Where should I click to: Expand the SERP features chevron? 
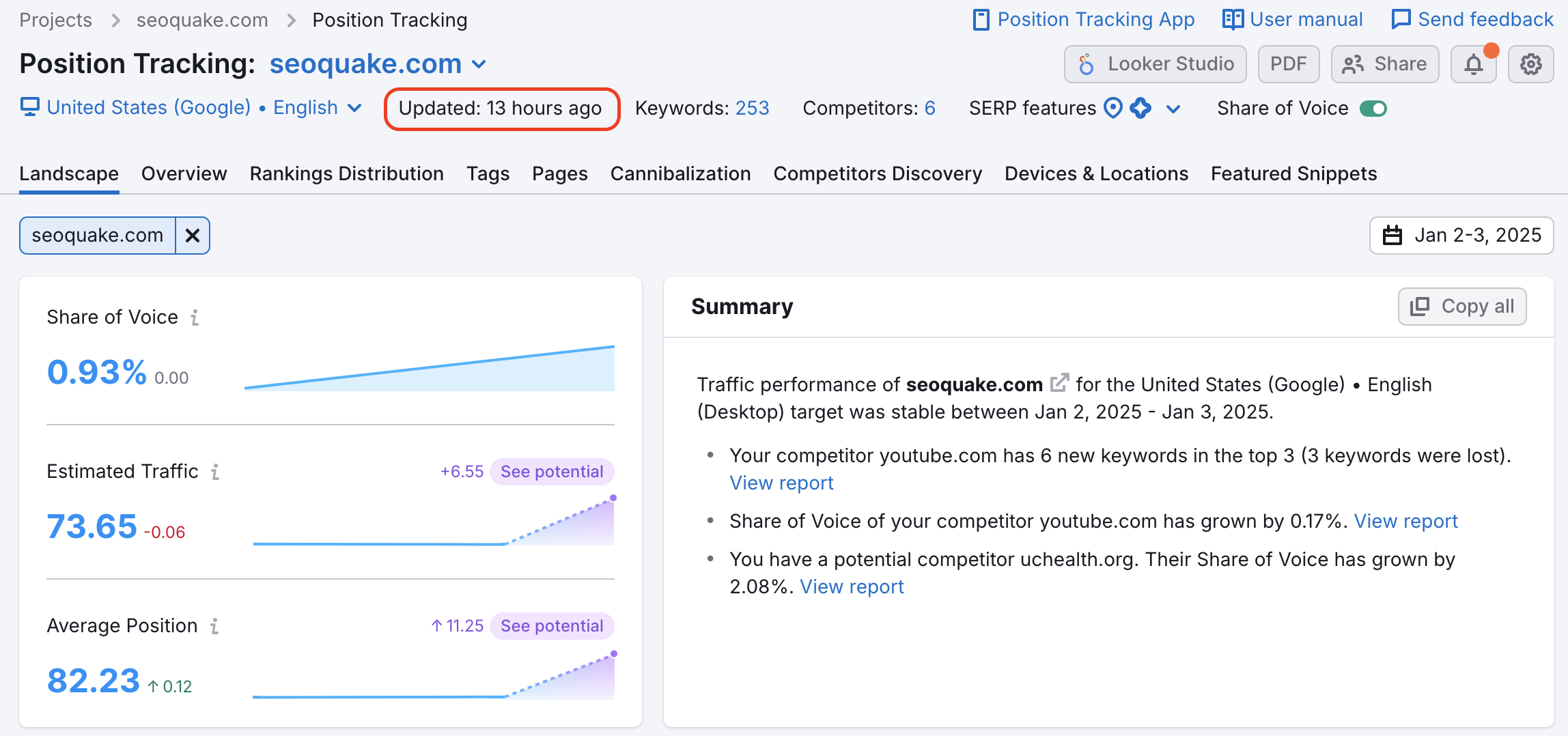pos(1173,109)
